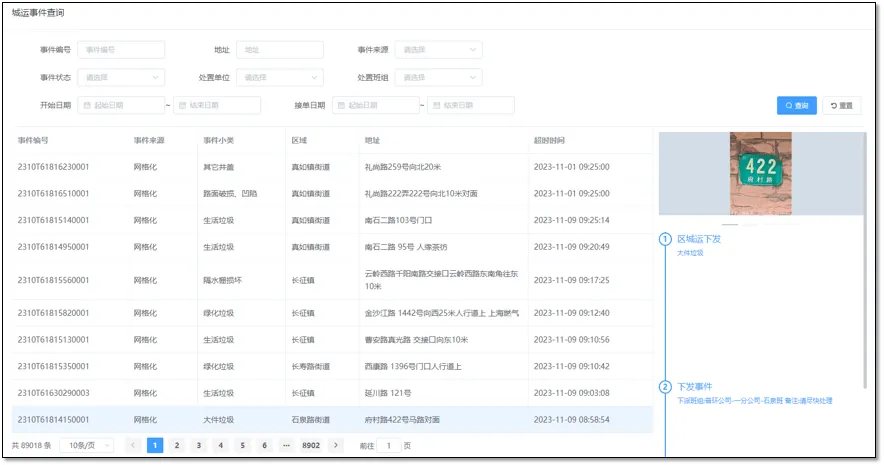
Task: Click address 礼尚路259号向北20米
Action: pyautogui.click(x=403, y=167)
